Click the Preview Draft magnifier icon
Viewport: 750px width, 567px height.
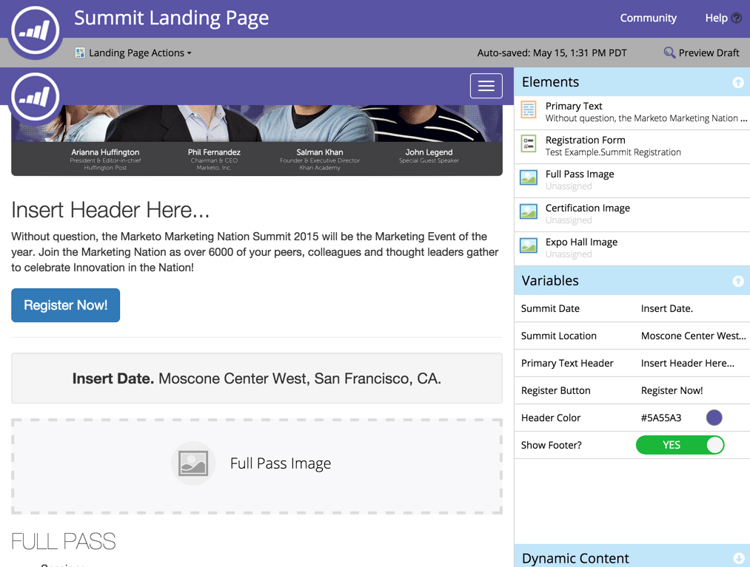(669, 53)
